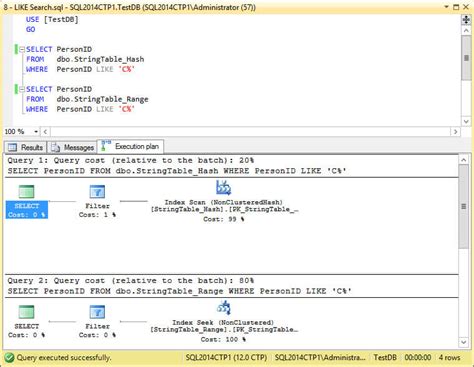Click the Filter operator icon in Query 1
This screenshot has width=474, height=367.
[x=97, y=192]
